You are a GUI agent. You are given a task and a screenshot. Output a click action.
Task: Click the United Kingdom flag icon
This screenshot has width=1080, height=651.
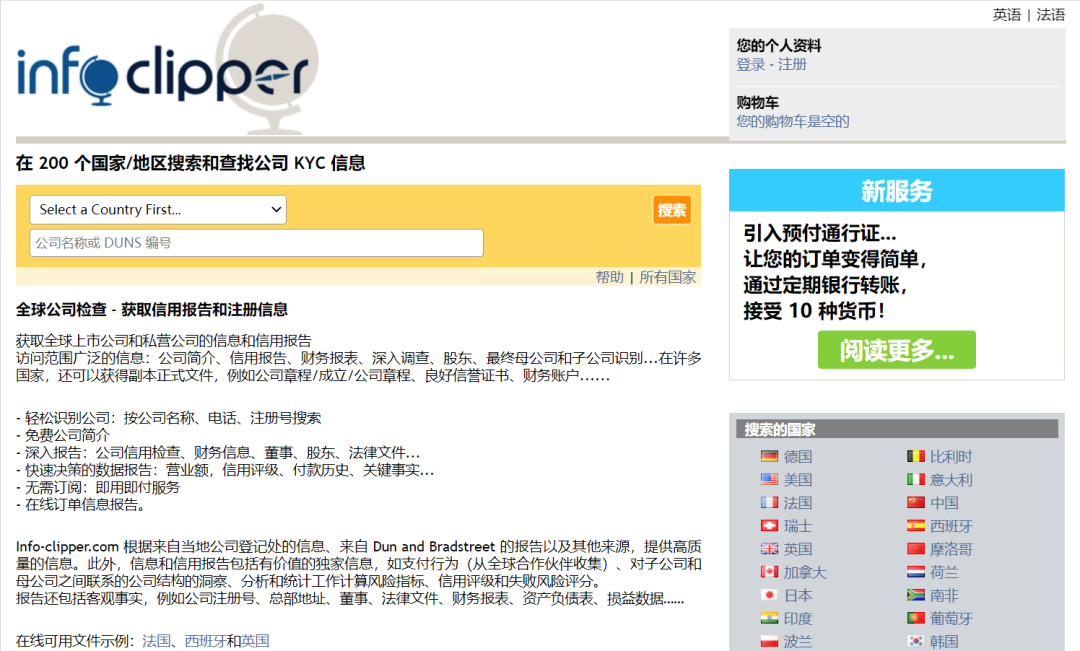click(x=769, y=549)
